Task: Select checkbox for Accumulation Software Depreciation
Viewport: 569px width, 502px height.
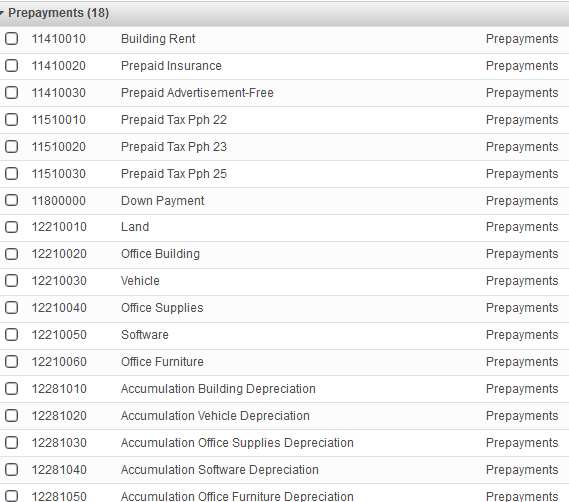Action: point(11,470)
